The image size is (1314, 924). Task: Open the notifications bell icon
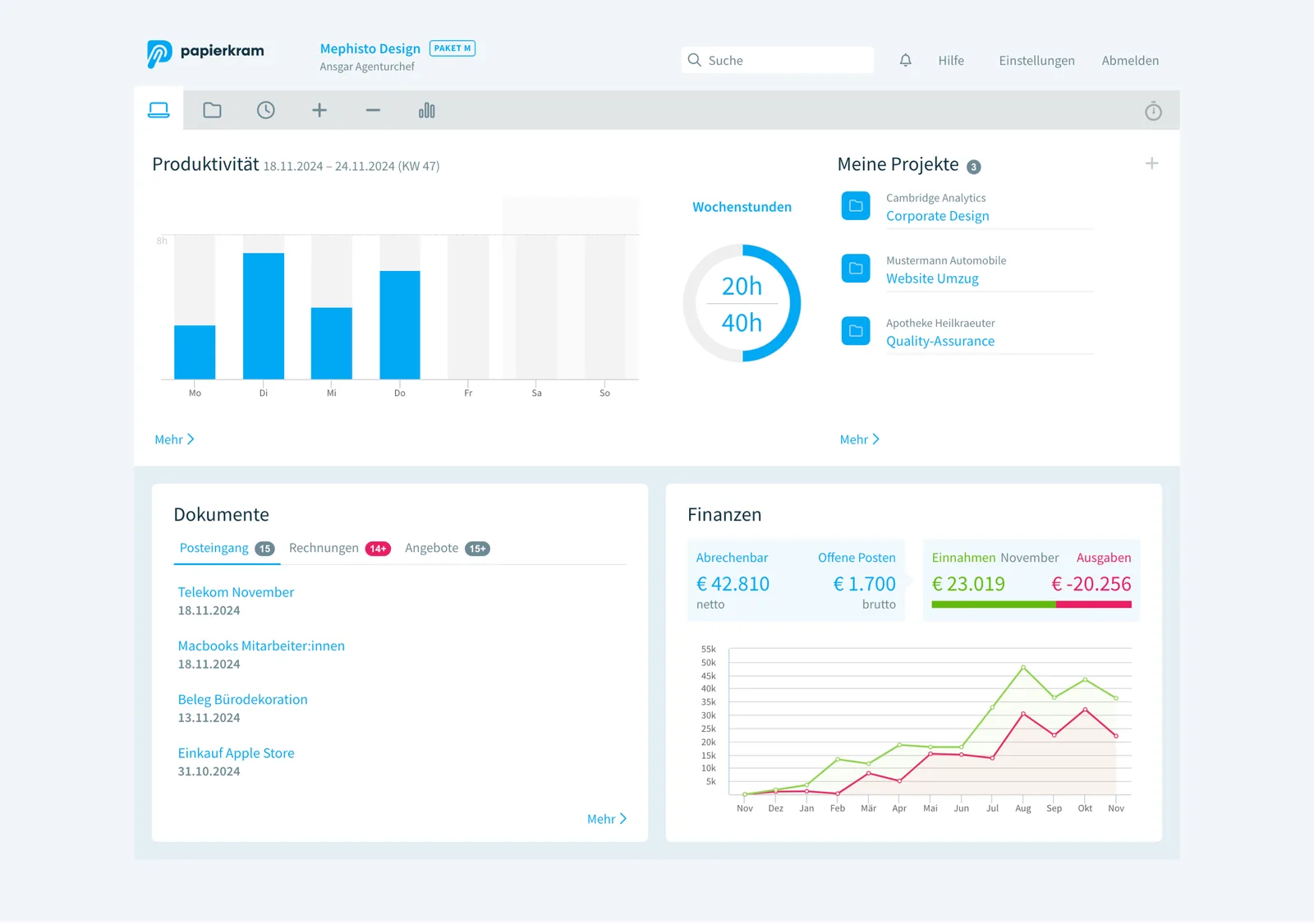coord(905,60)
